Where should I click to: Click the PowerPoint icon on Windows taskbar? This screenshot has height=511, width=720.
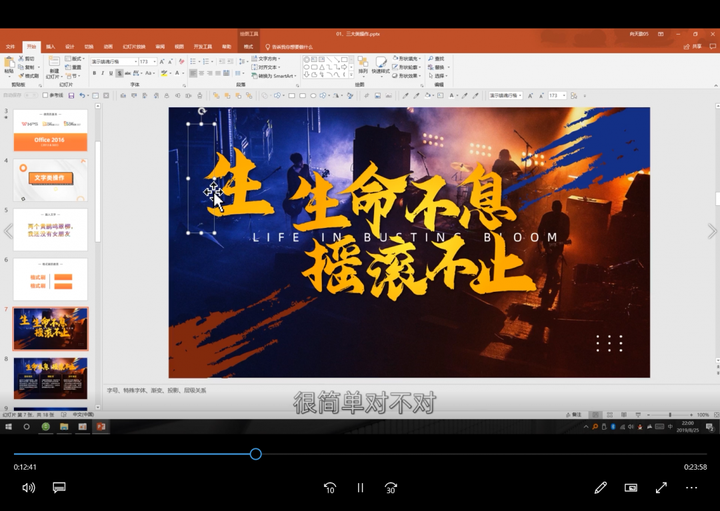[101, 427]
